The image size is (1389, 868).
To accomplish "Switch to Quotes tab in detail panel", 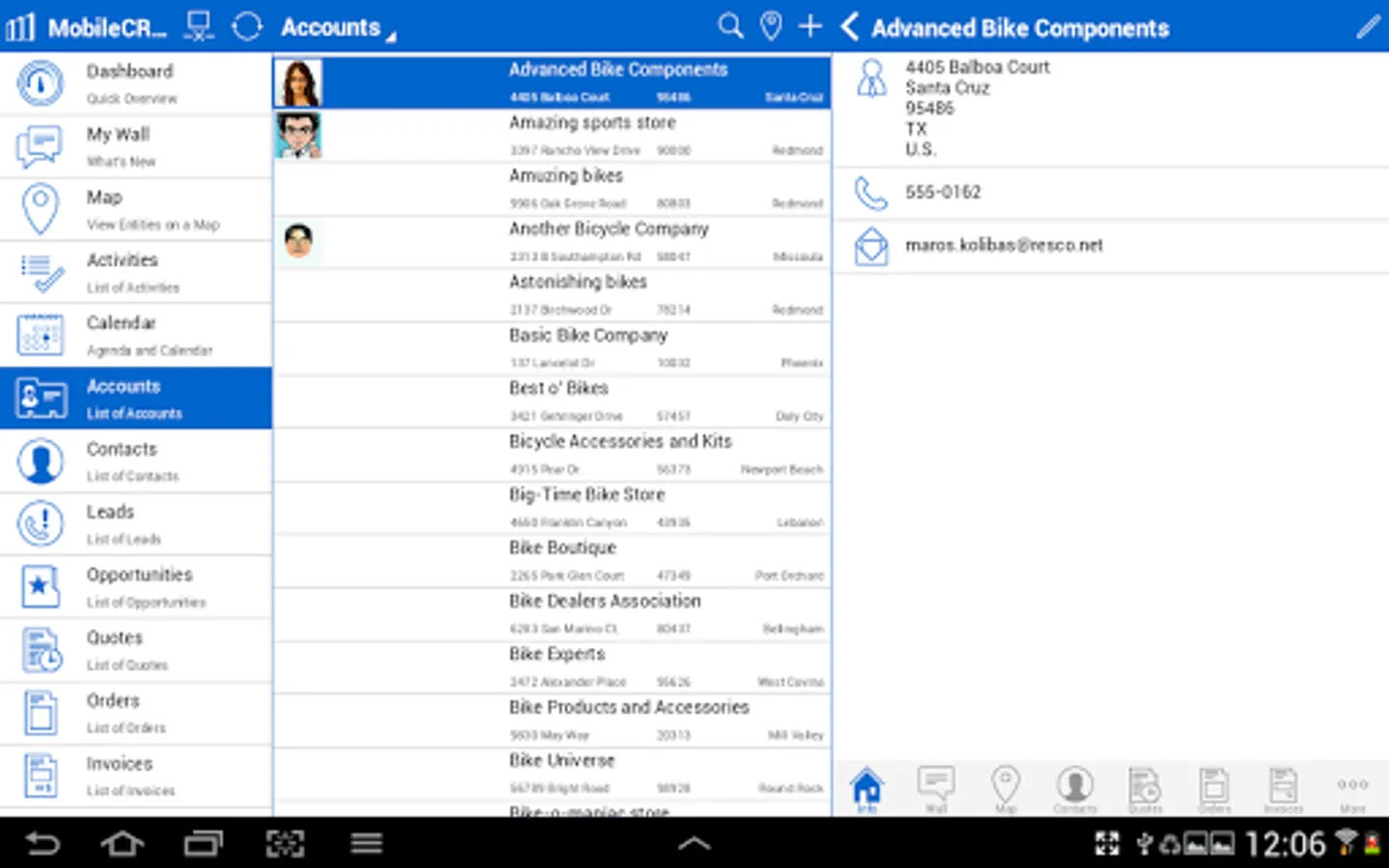I will click(1145, 790).
